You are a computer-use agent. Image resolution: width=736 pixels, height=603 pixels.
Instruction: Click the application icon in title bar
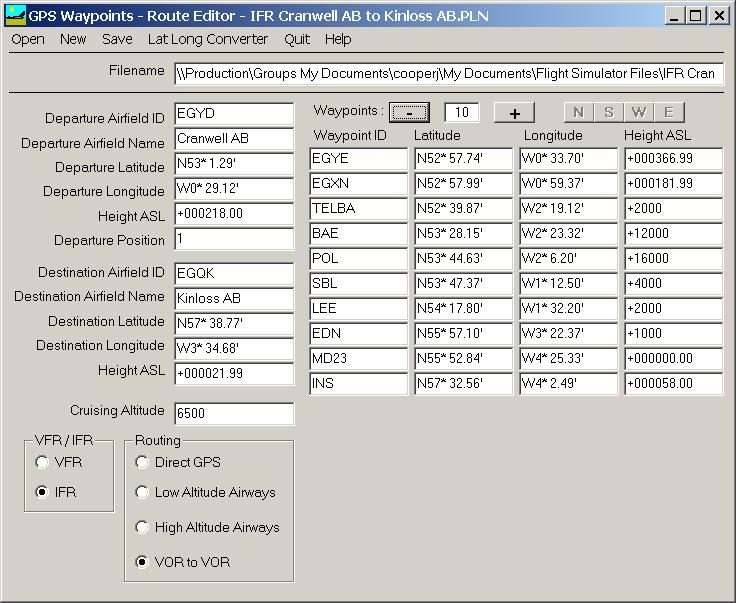click(15, 15)
